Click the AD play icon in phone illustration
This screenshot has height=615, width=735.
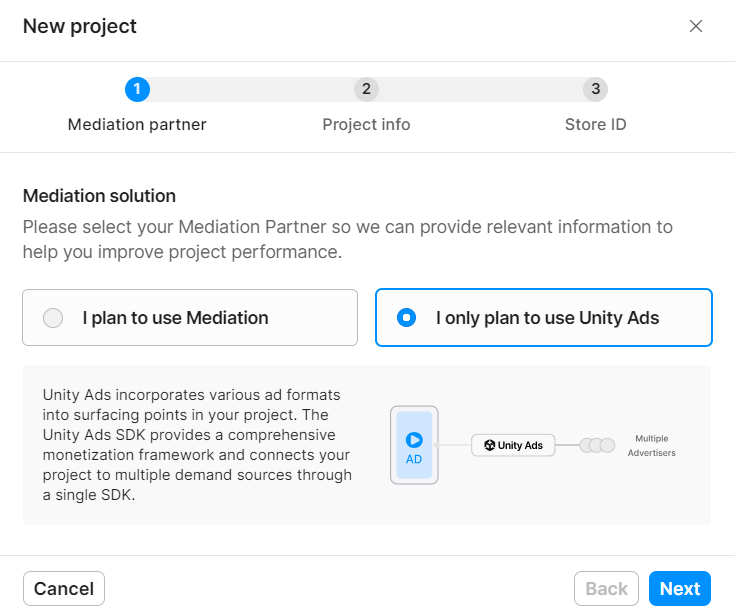click(414, 440)
